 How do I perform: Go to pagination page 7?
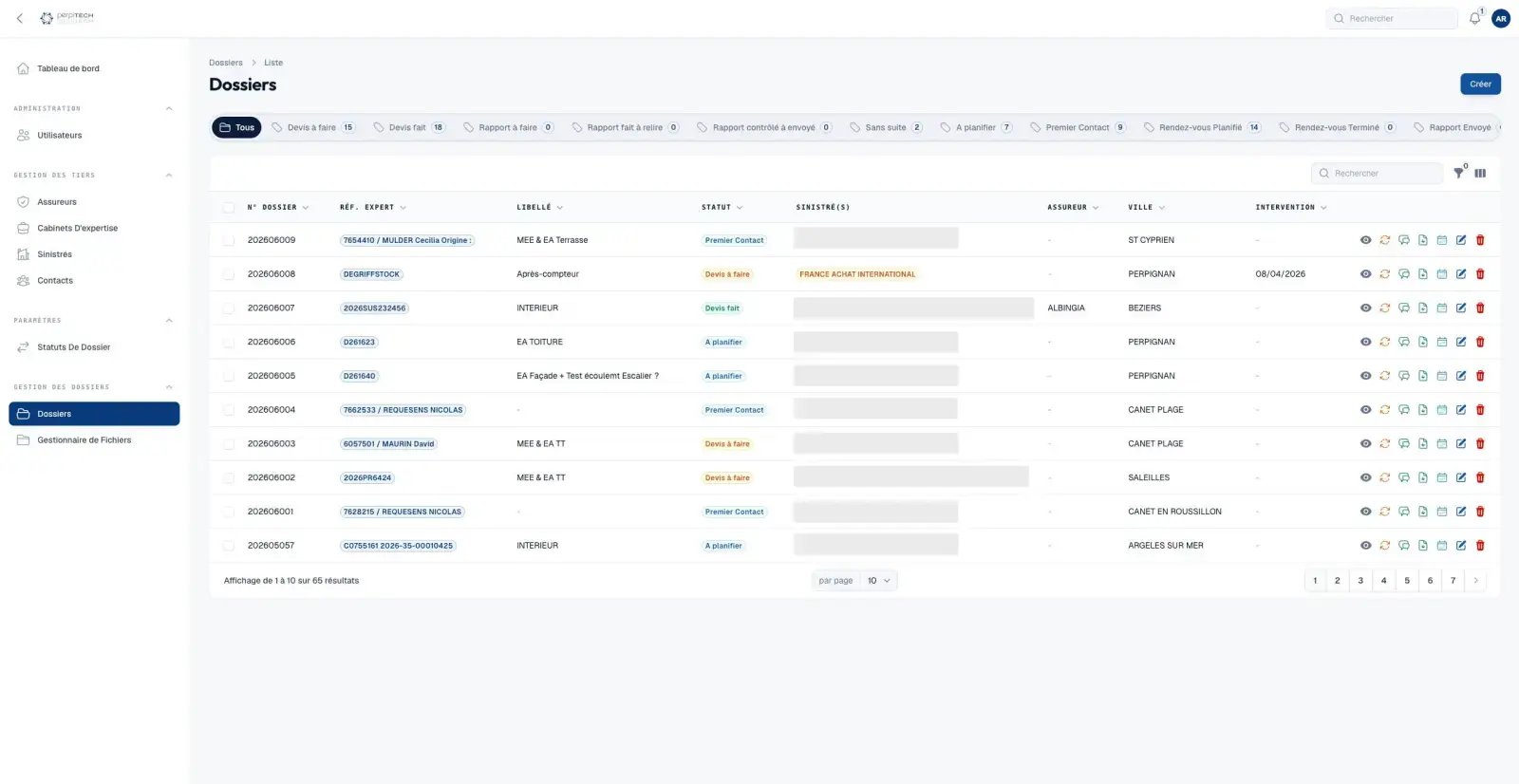[1453, 581]
